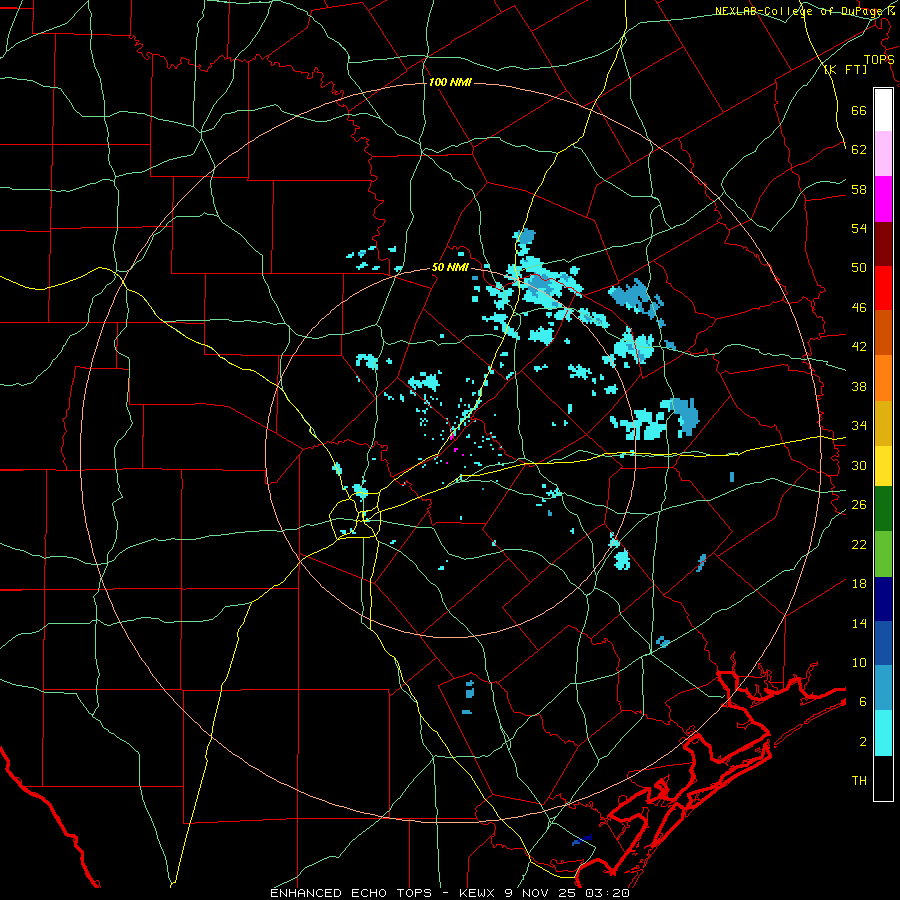Click the bright orange legend swatch

883,377
